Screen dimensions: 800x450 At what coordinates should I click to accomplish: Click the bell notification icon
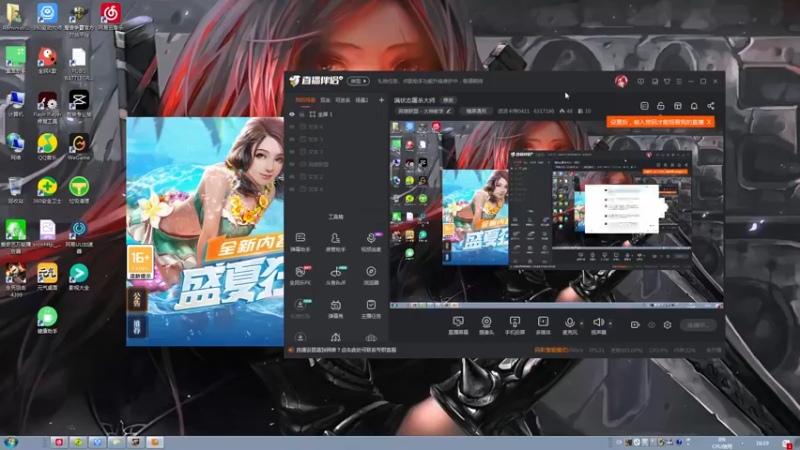(x=694, y=106)
